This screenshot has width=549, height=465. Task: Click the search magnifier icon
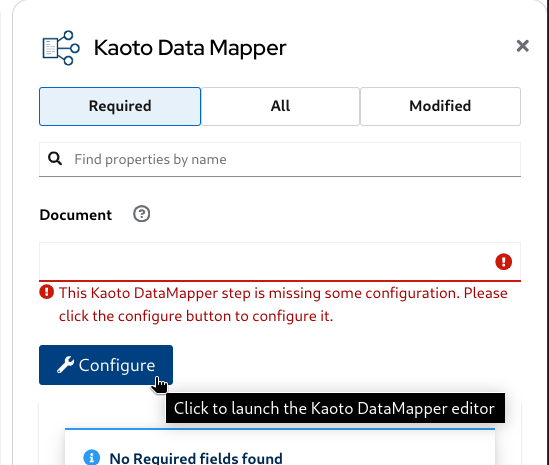(55, 159)
